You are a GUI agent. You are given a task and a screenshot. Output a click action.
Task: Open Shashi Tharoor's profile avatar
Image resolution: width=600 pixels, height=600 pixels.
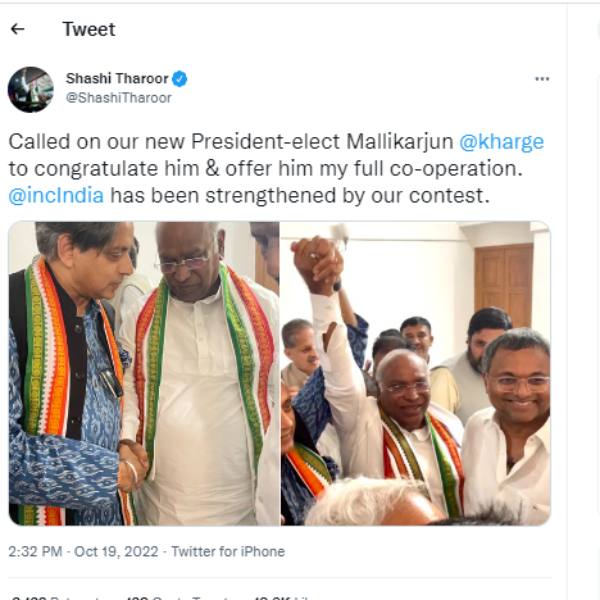coord(31,89)
